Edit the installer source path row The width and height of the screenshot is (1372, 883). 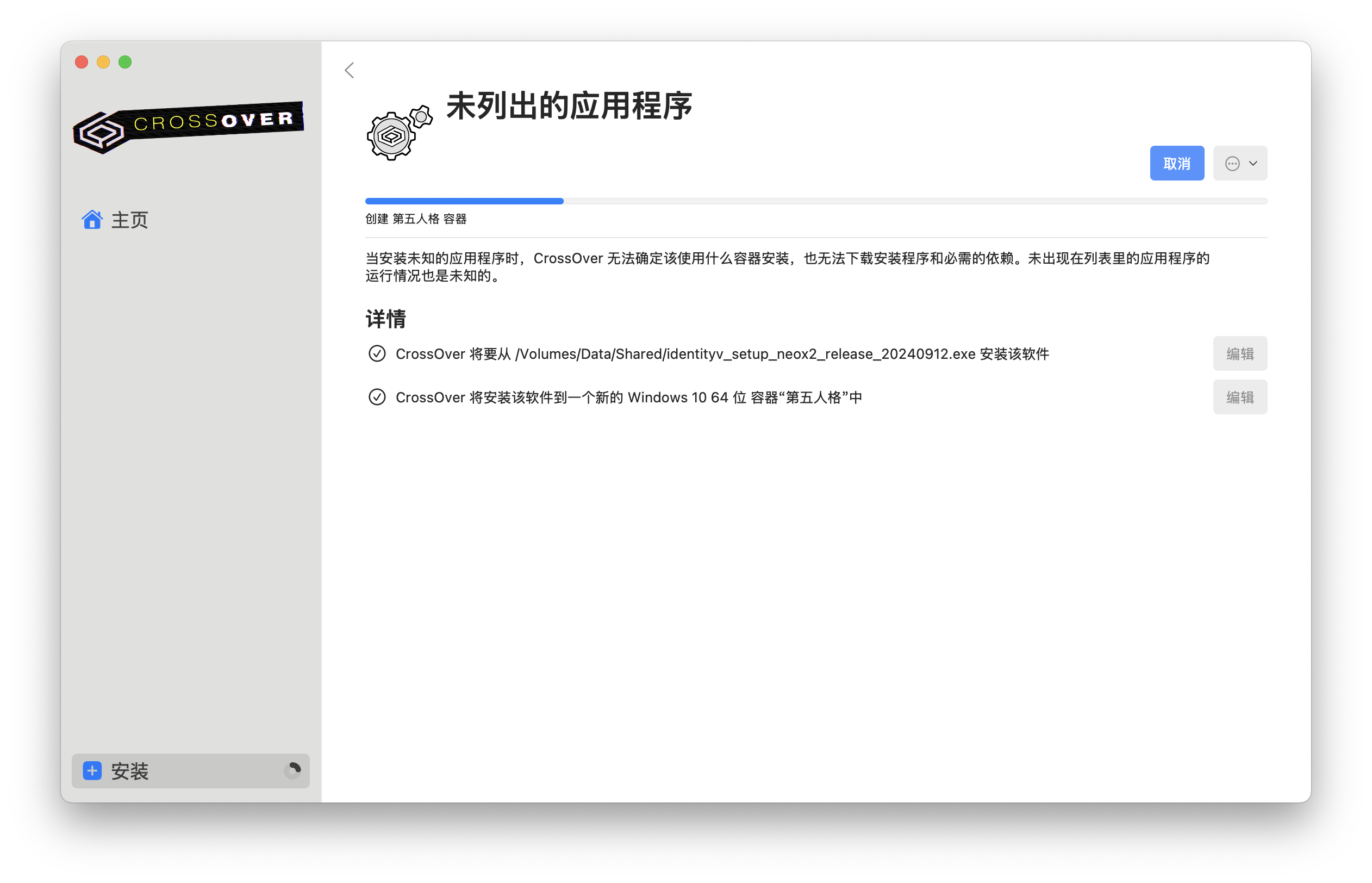click(1239, 354)
